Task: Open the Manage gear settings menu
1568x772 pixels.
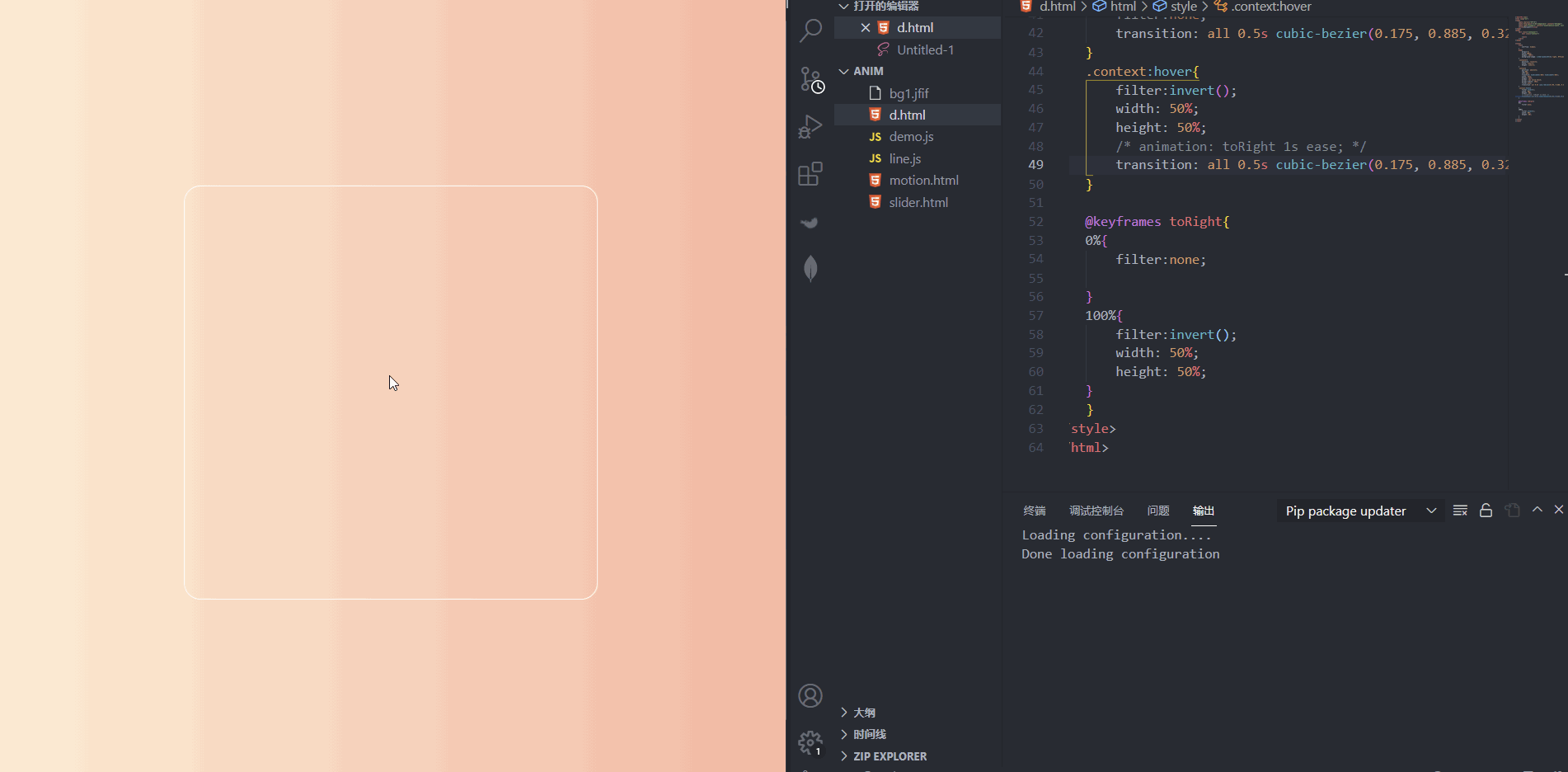Action: [x=810, y=743]
